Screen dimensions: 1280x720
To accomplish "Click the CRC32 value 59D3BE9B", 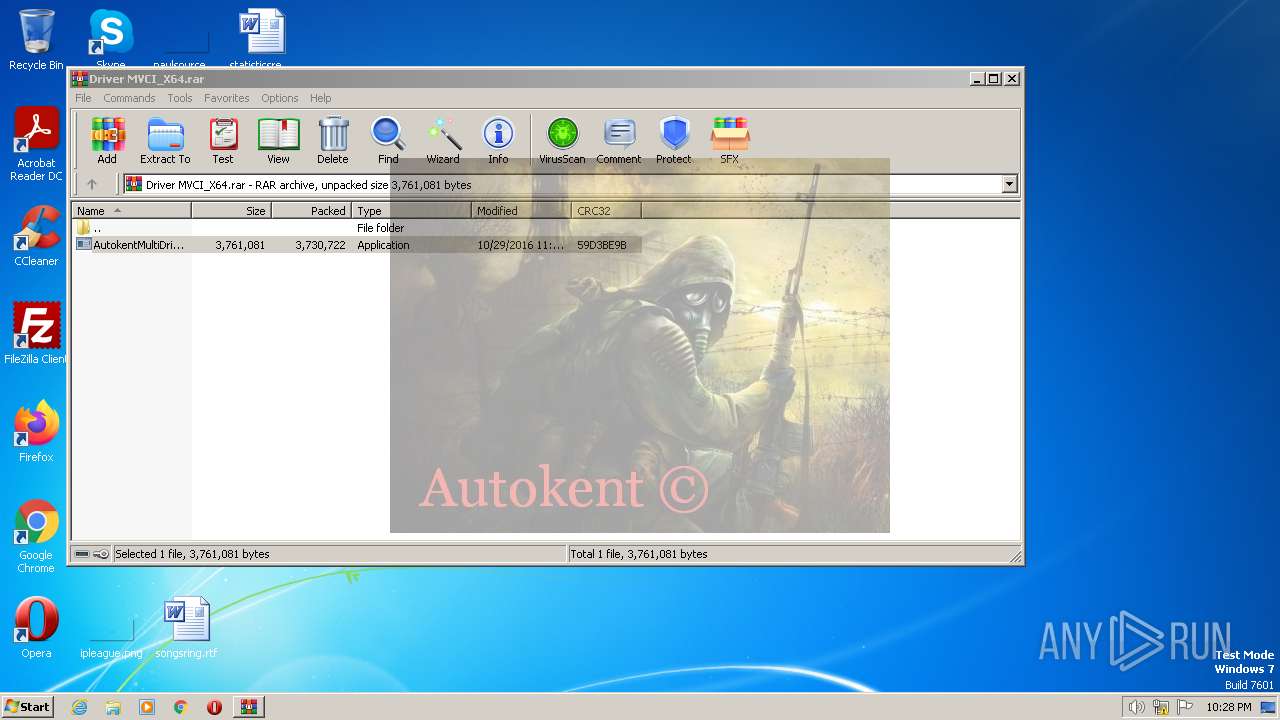I will [602, 245].
